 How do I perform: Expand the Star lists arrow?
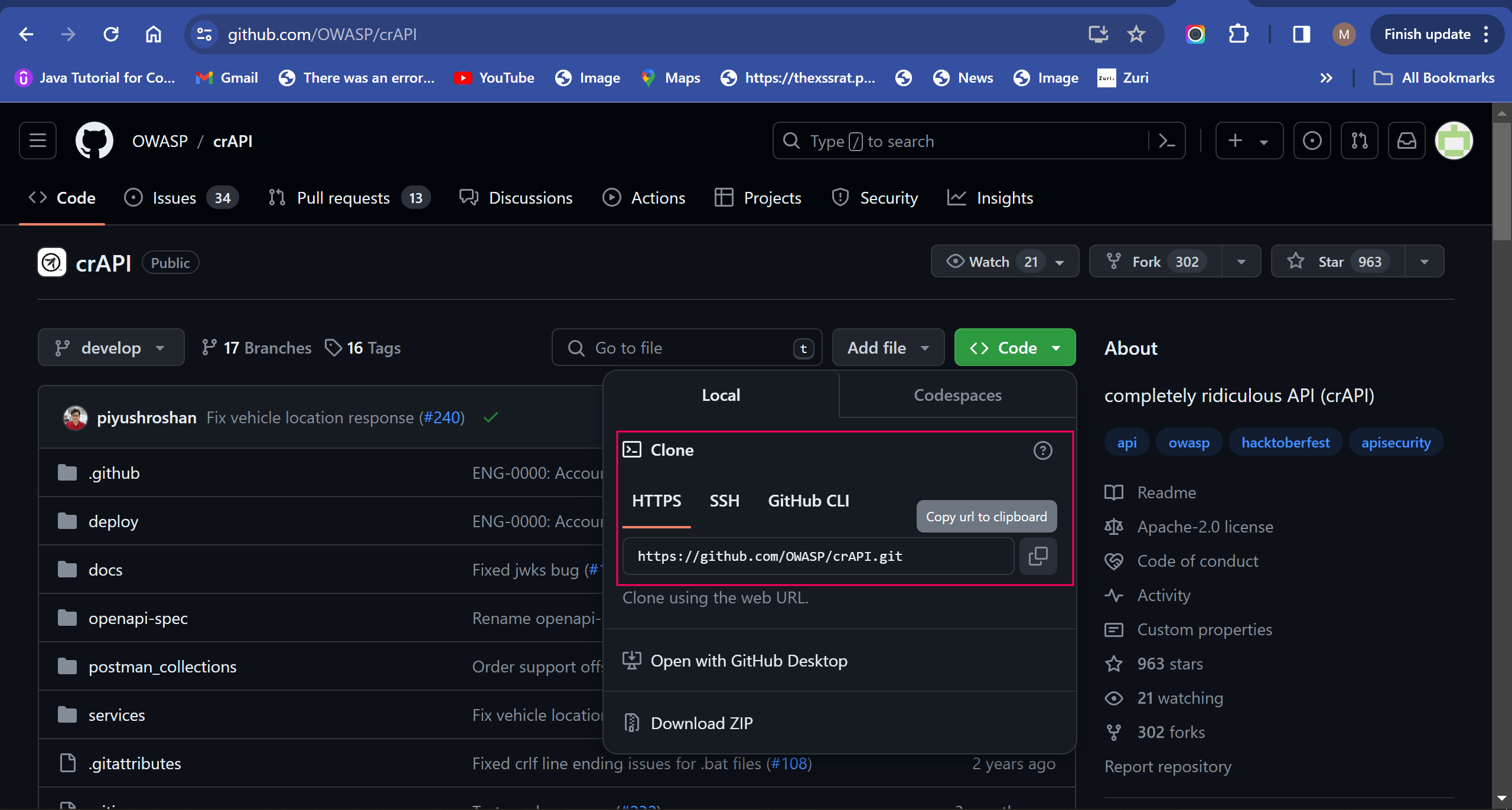pyautogui.click(x=1424, y=261)
